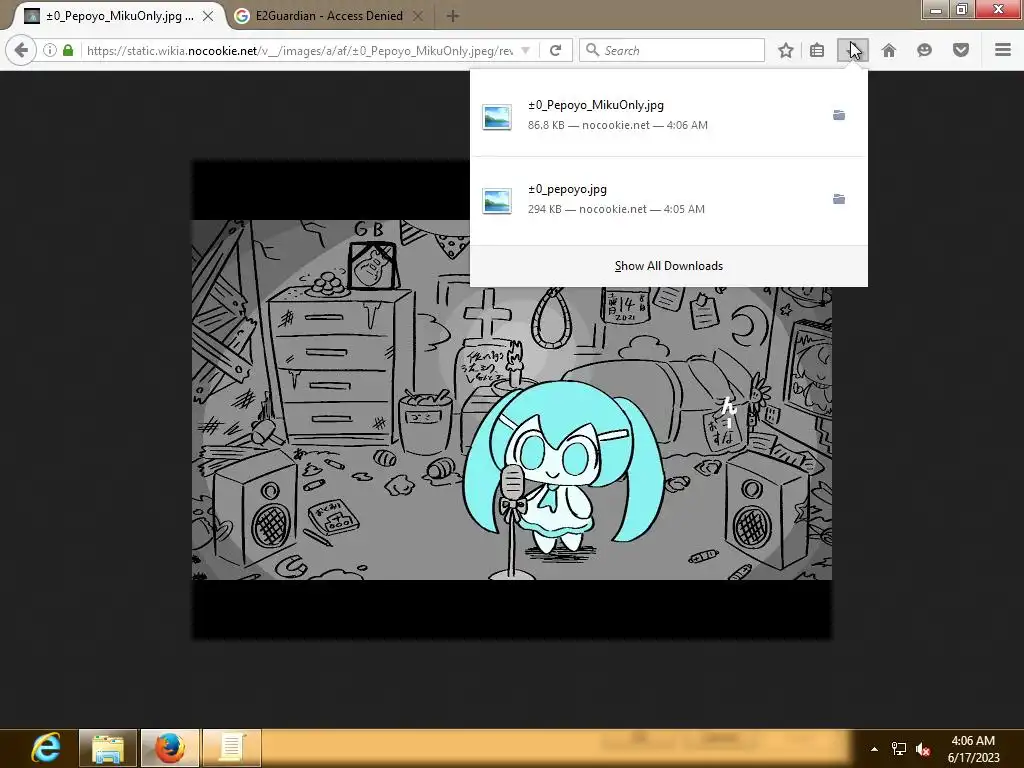The image size is (1024, 768).
Task: Open the taskbar clock 4:06 AM
Action: [973, 749]
